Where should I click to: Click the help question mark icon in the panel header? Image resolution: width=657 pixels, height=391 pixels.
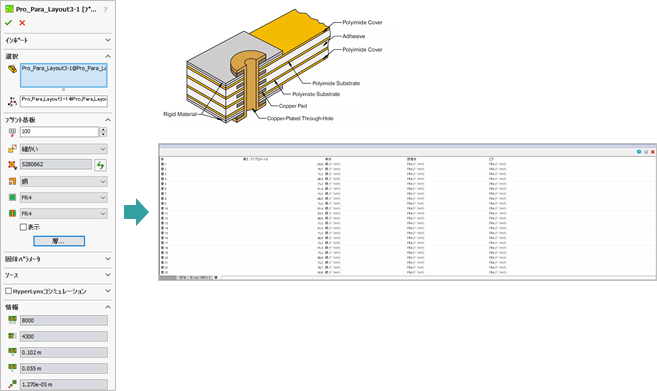point(105,9)
